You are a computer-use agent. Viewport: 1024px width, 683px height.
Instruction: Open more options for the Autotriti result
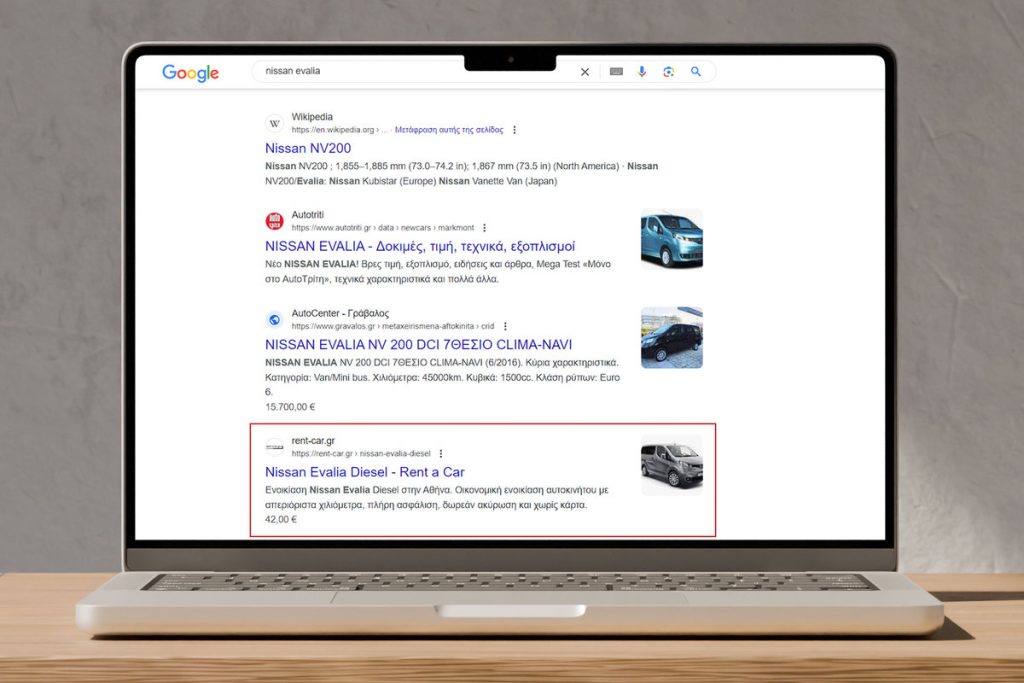pyautogui.click(x=485, y=228)
